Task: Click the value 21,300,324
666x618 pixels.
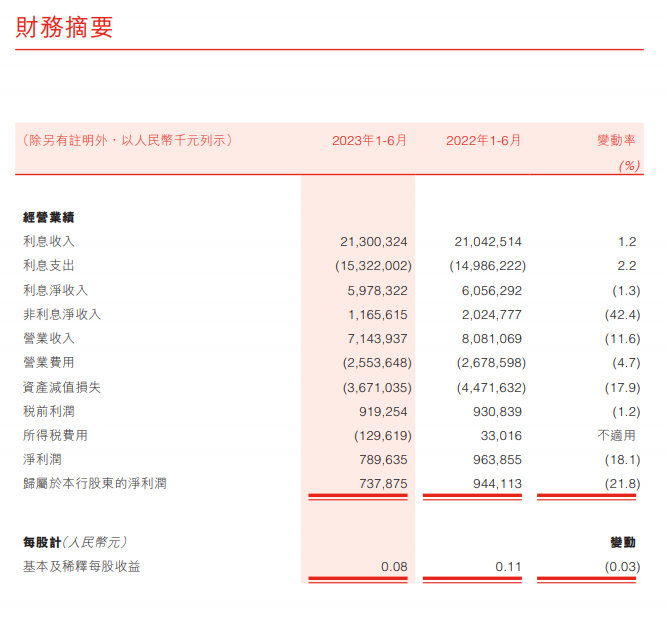Action: click(x=373, y=242)
